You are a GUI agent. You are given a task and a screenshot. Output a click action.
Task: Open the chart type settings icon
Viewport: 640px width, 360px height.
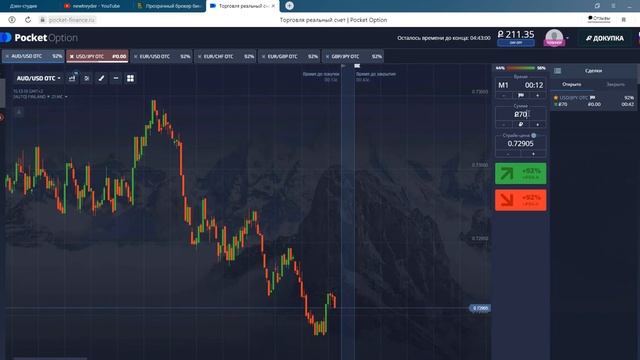coord(72,78)
